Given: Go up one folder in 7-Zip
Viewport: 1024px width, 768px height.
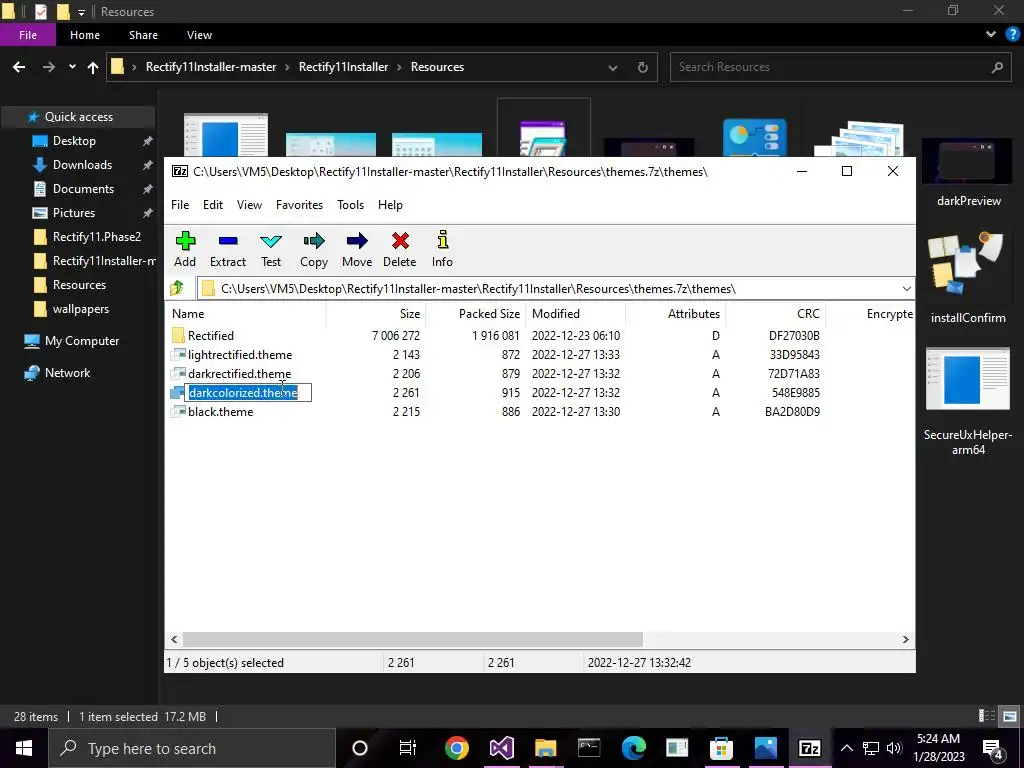Looking at the screenshot, I should point(177,288).
